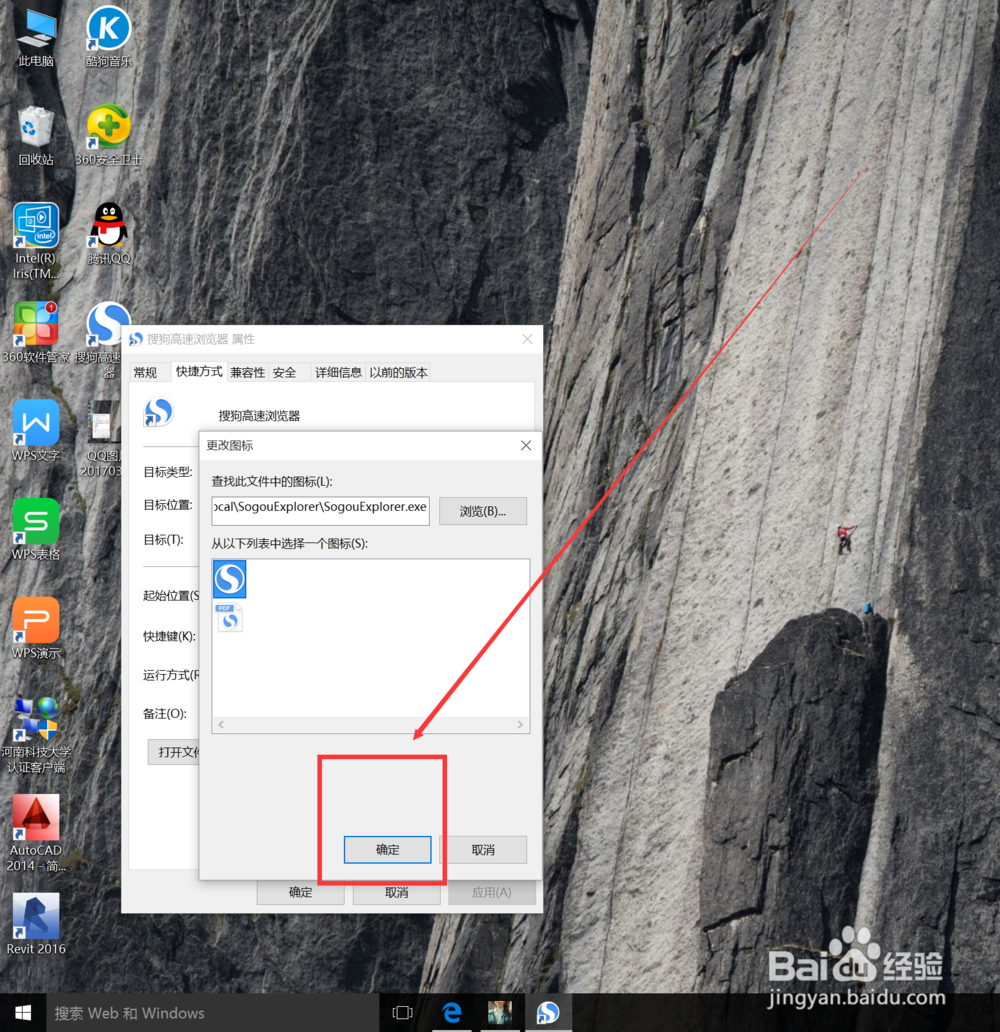Open the 此电脑 desktop icon

pos(36,38)
